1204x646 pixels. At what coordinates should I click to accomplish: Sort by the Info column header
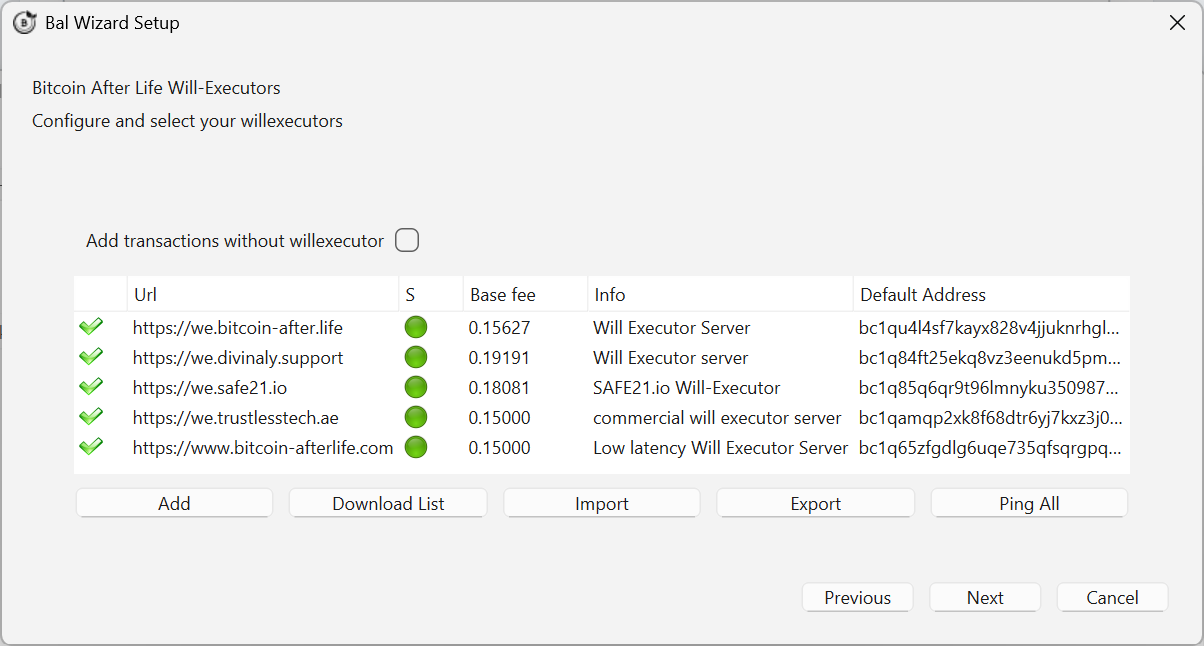[720, 294]
